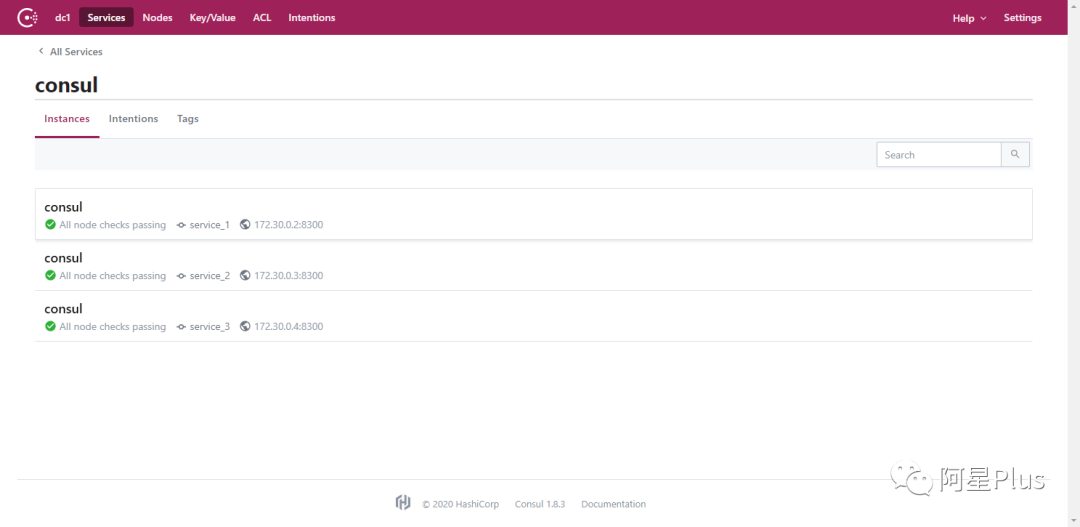Click the service_3 node name
Viewport: 1080px width, 527px height.
[x=209, y=327]
